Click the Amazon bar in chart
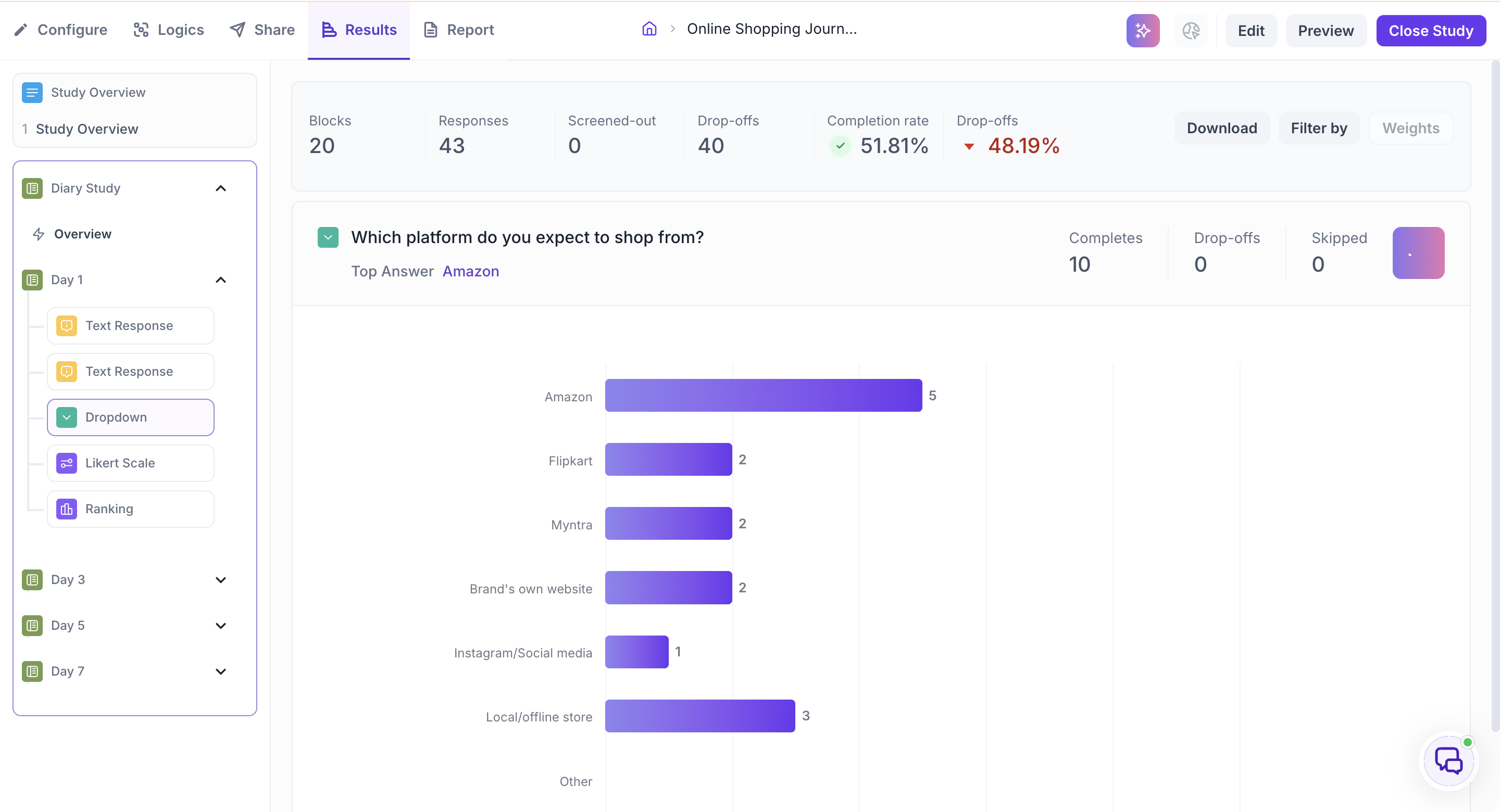Screen dimensions: 1500x812 764,395
